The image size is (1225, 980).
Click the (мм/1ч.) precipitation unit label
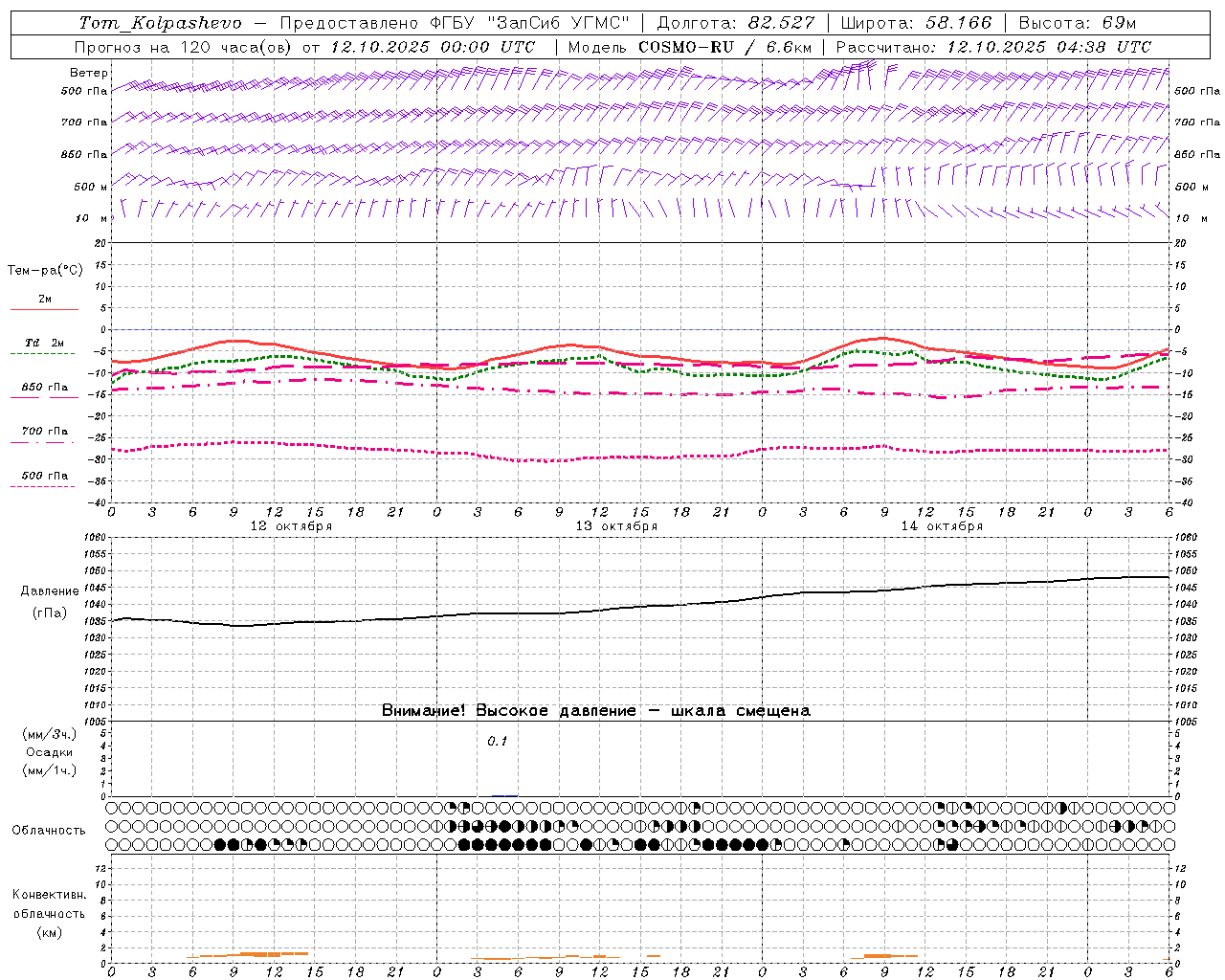[x=50, y=770]
